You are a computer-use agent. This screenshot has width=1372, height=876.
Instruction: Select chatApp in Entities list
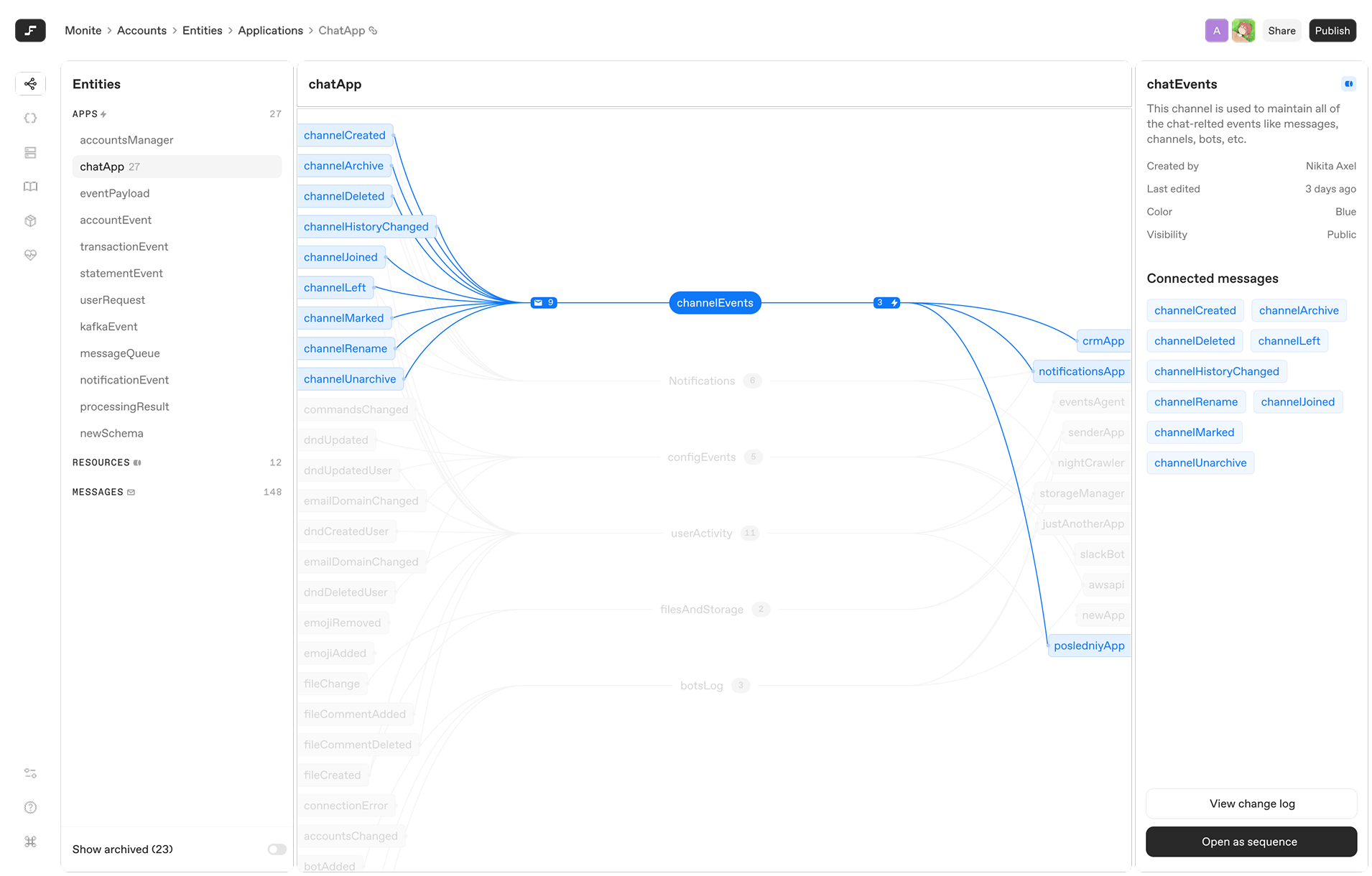coord(177,167)
